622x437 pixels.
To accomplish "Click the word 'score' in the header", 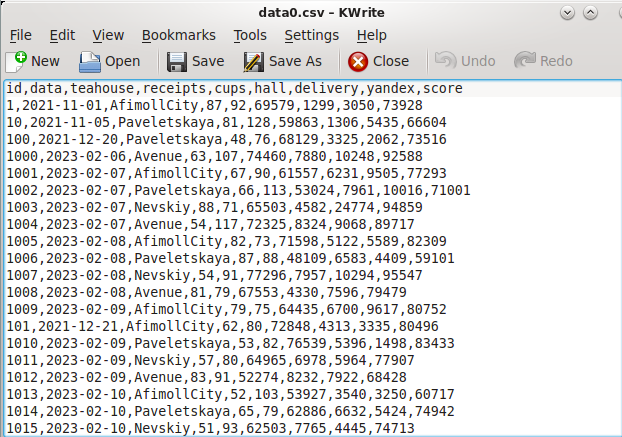I will 443,88.
